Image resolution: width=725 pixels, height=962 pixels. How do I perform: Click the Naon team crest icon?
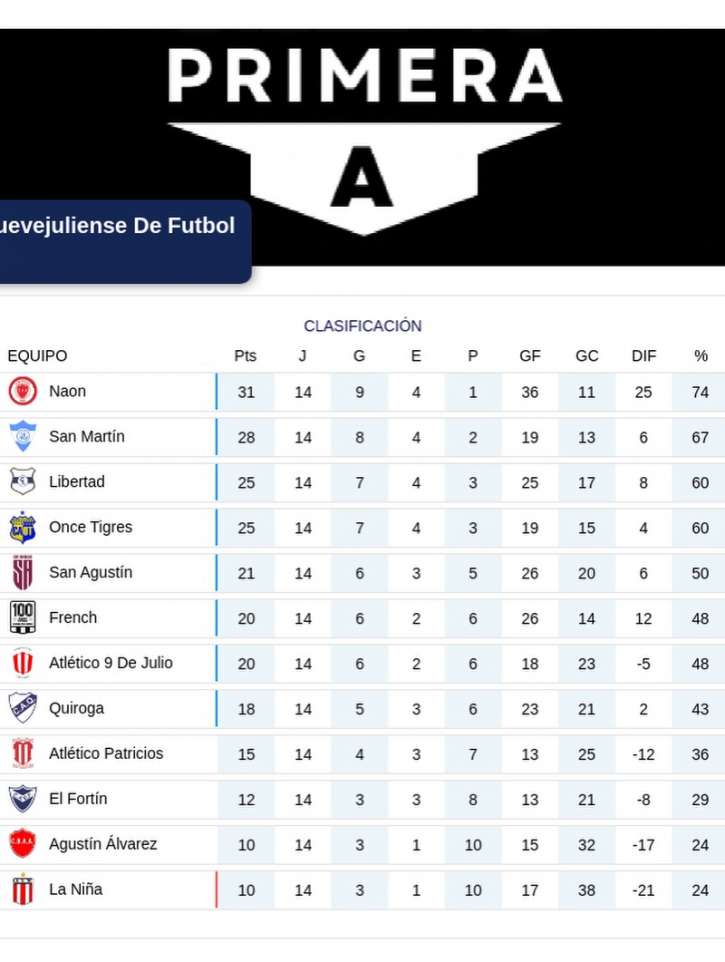pyautogui.click(x=22, y=391)
